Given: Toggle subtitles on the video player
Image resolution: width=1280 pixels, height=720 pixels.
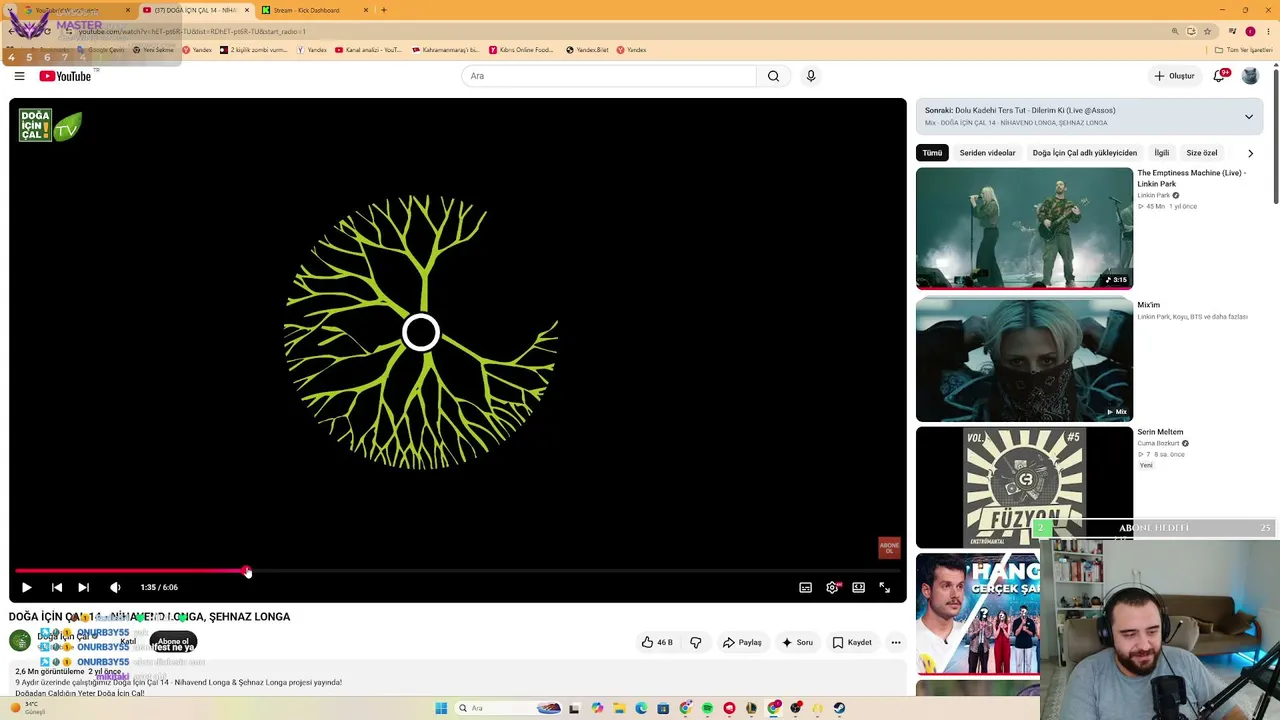Looking at the screenshot, I should [805, 587].
